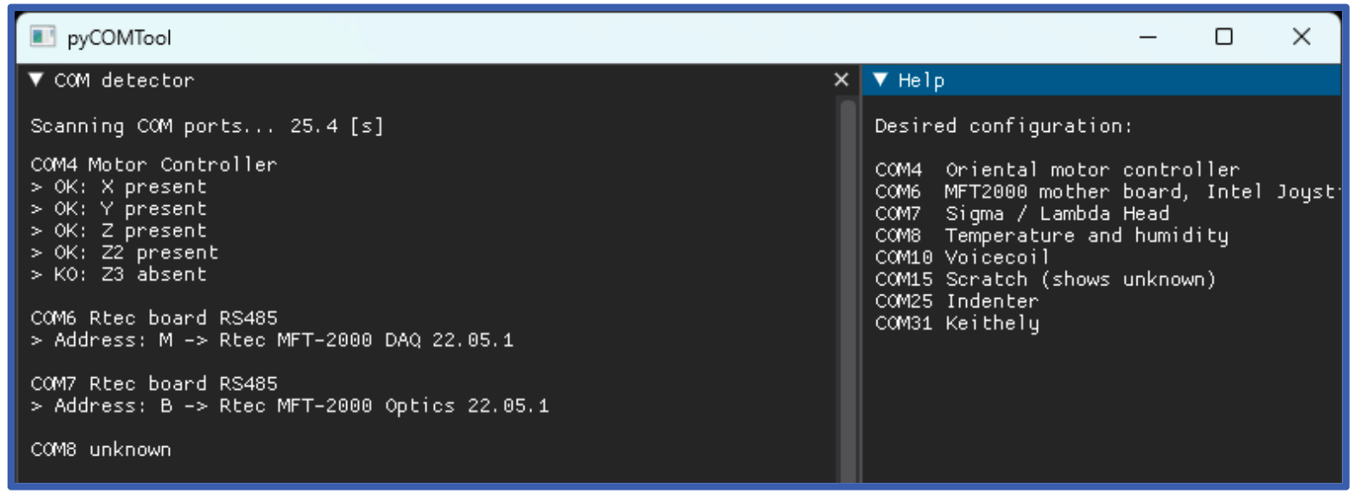Click the Rtec MFT-2000 DAQ address line
1366x499 pixels.
[272, 340]
